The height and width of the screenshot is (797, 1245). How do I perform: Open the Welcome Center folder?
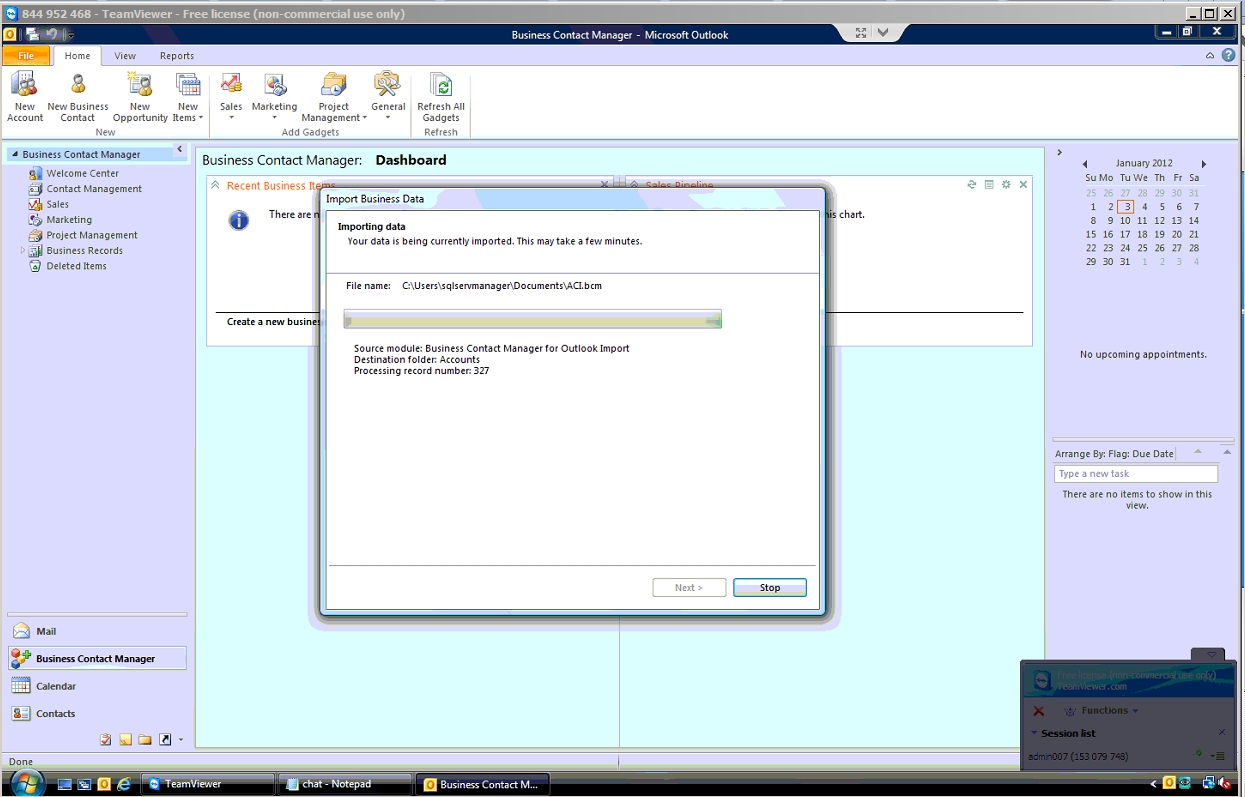82,173
